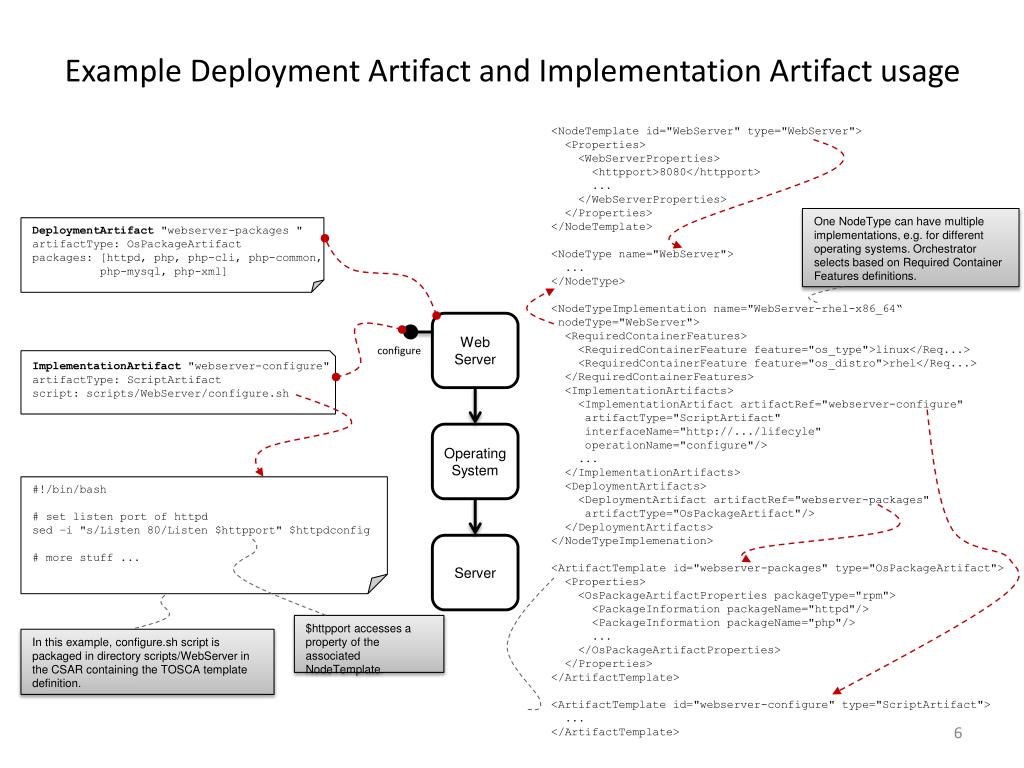Click the 'packages: [httpd, php, php-cli' line
The height and width of the screenshot is (768, 1024).
(x=176, y=258)
